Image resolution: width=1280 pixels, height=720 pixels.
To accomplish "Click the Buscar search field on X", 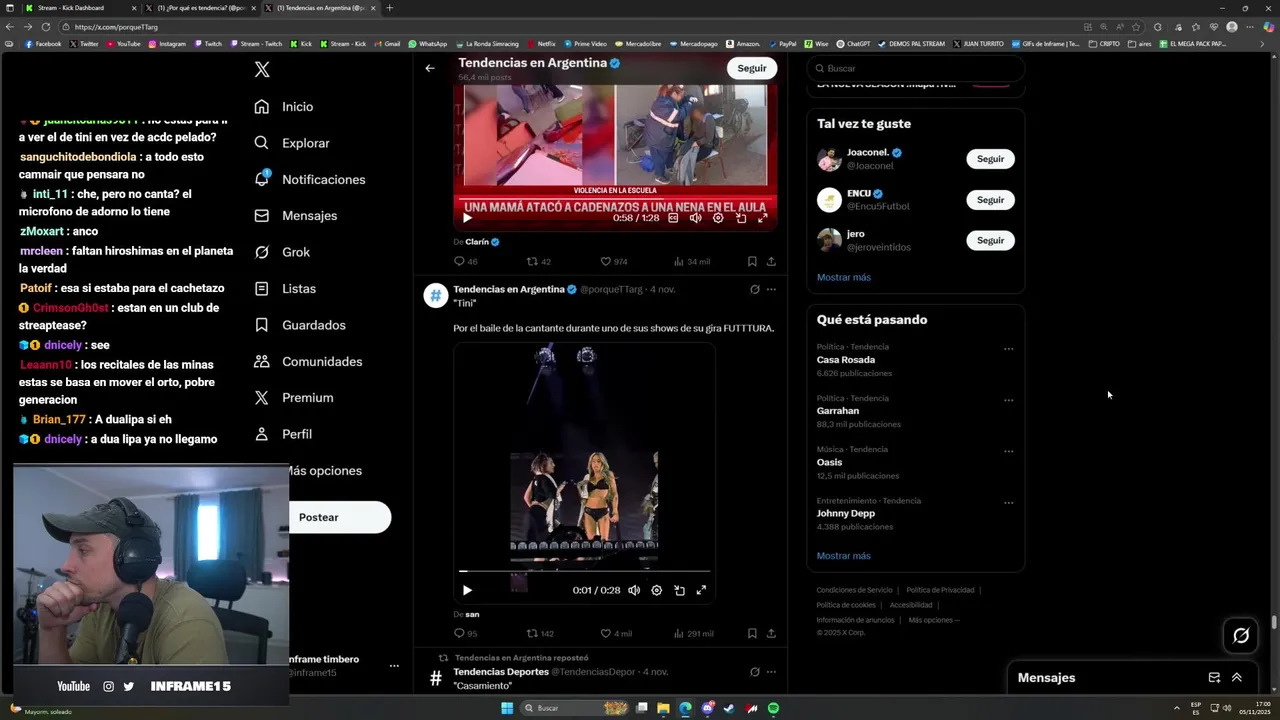I will point(915,68).
